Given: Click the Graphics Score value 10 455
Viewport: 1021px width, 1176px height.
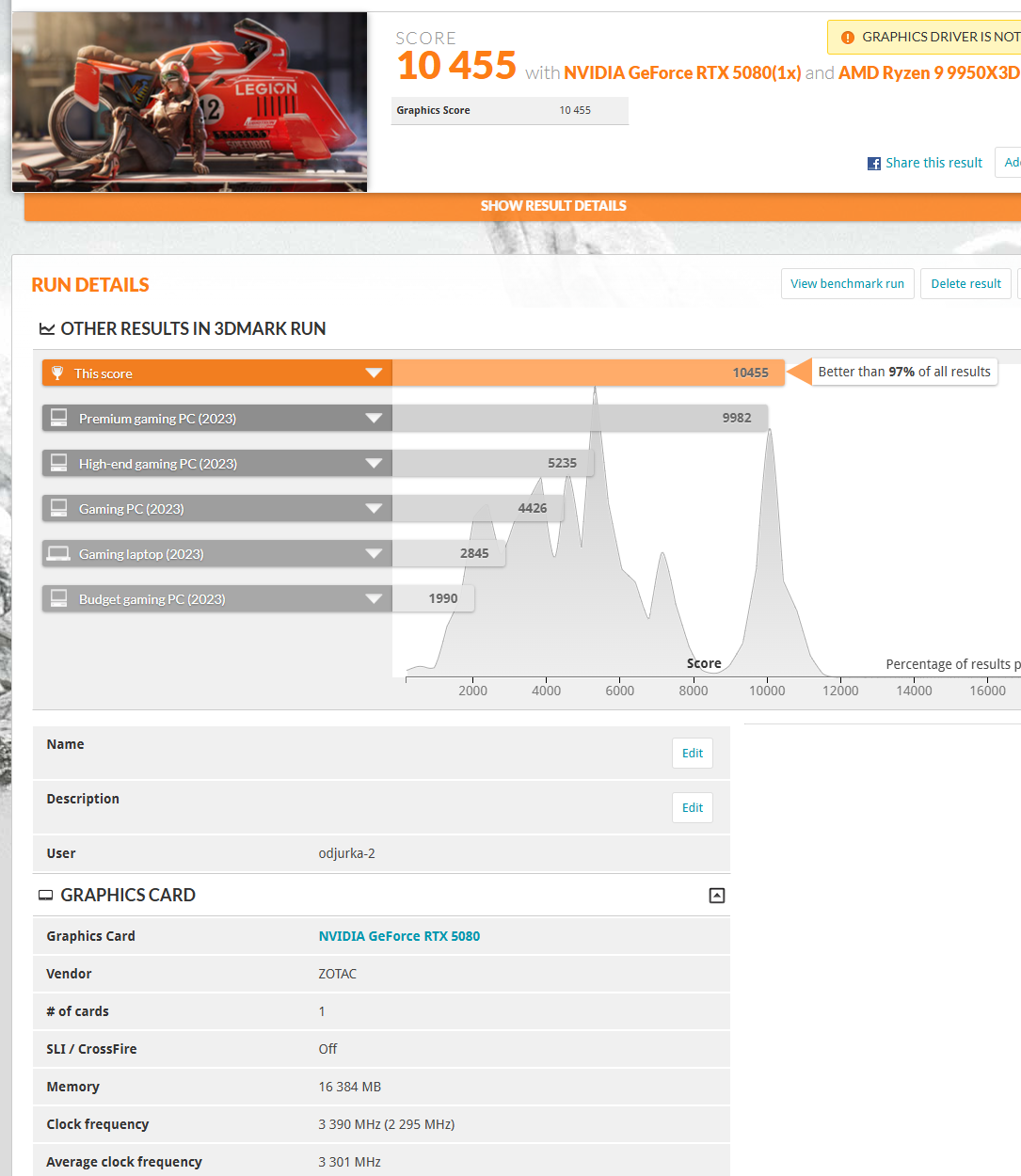Looking at the screenshot, I should [575, 110].
